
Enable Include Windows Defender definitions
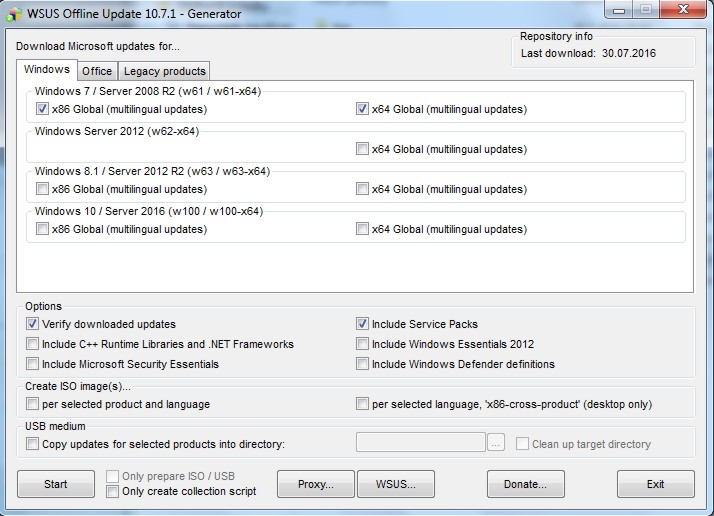point(362,364)
